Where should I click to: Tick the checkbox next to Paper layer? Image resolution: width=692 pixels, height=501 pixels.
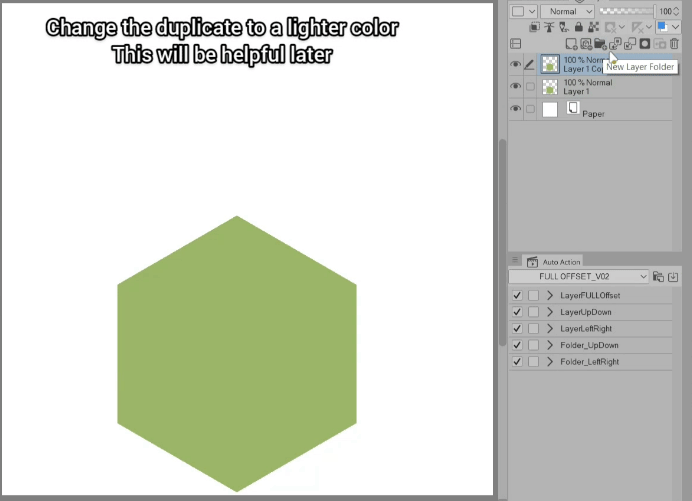pyautogui.click(x=530, y=109)
